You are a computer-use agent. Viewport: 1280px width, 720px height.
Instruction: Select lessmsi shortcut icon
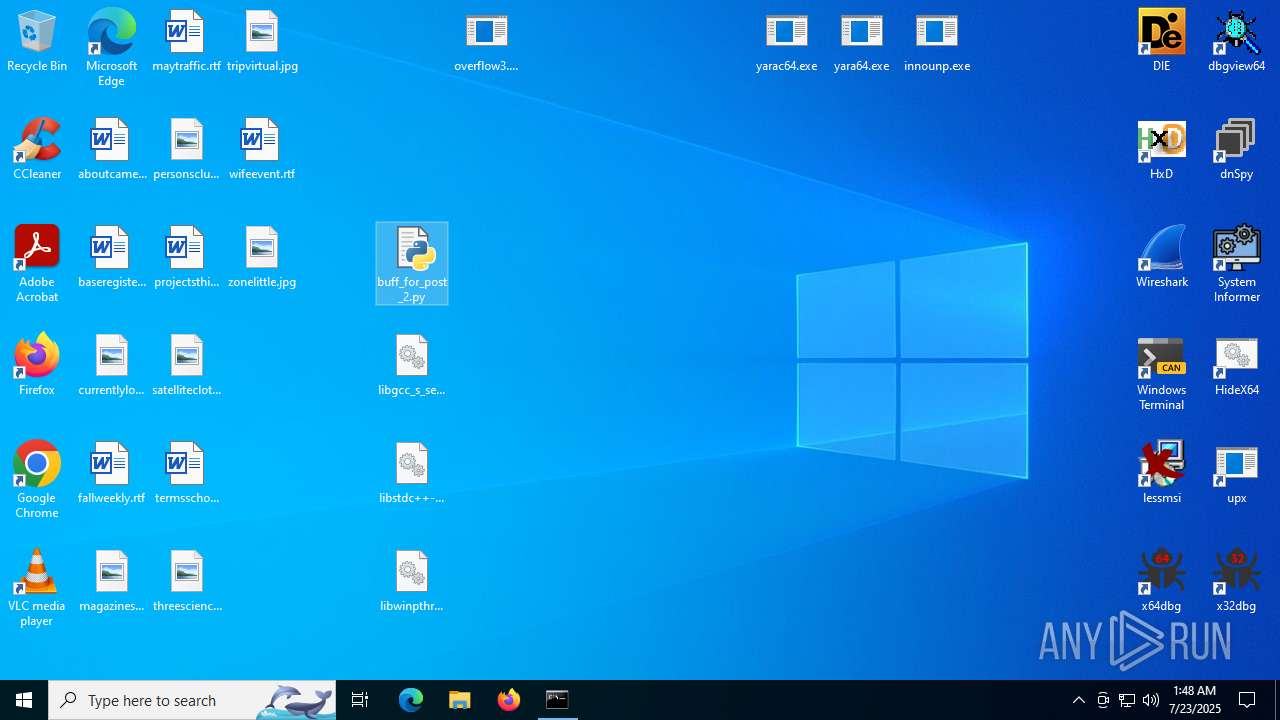(1162, 474)
